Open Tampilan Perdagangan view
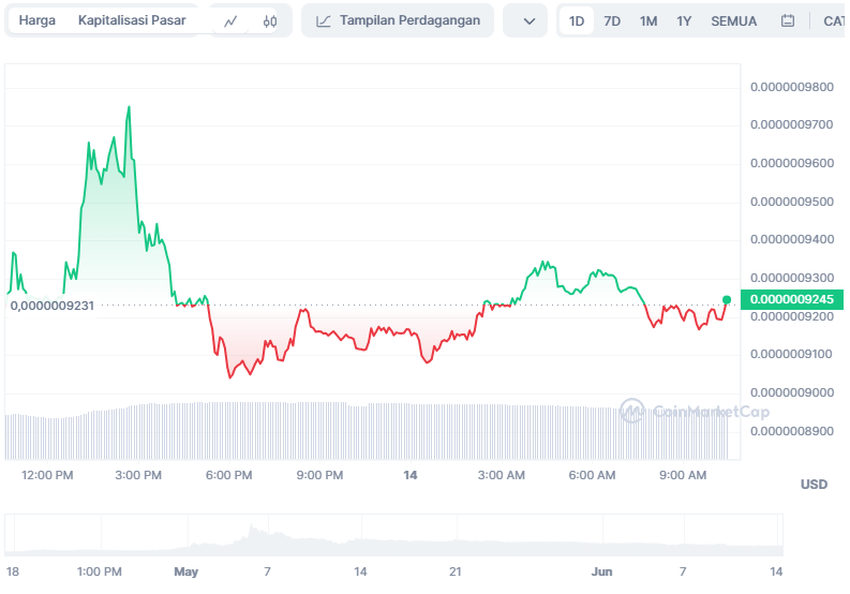The image size is (850, 594). 398,20
